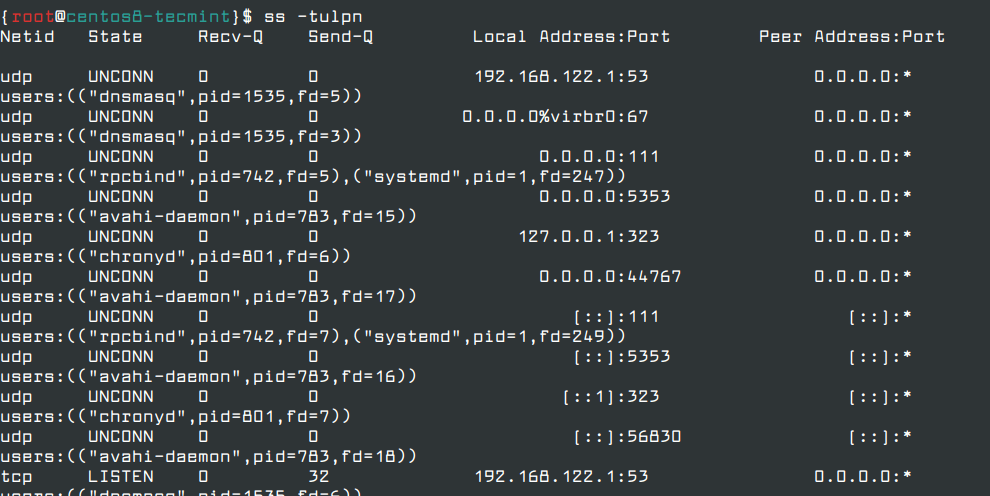
Task: Click the Send-Q column header
Action: click(x=340, y=37)
